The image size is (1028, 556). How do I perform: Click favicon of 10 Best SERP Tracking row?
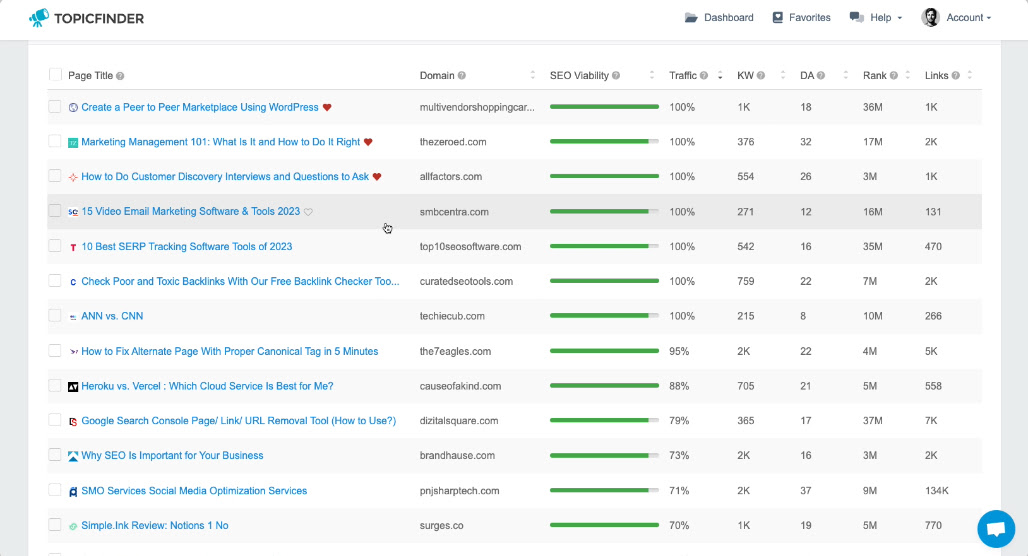73,247
